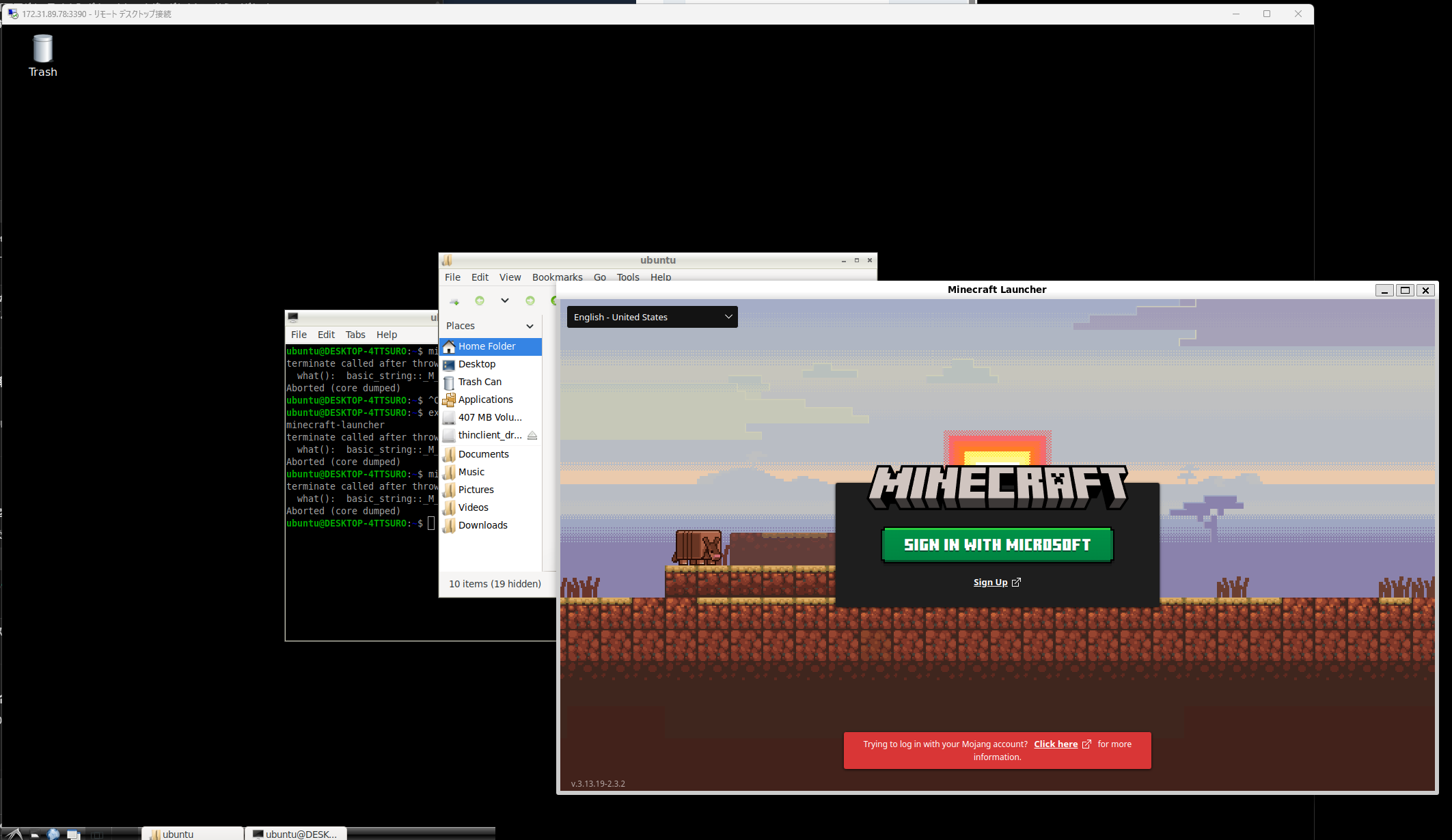Open Documents in the Places list
The height and width of the screenshot is (840, 1452).
click(491, 454)
